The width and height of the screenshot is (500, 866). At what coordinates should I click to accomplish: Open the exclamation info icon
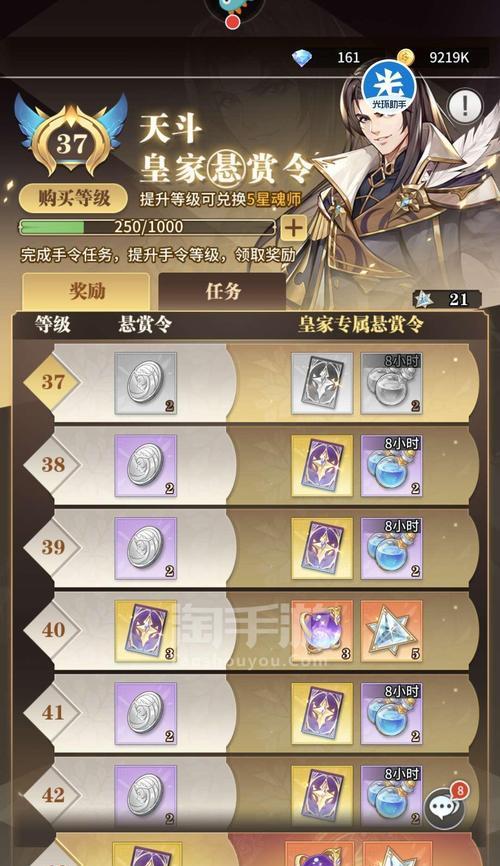pyautogui.click(x=465, y=105)
